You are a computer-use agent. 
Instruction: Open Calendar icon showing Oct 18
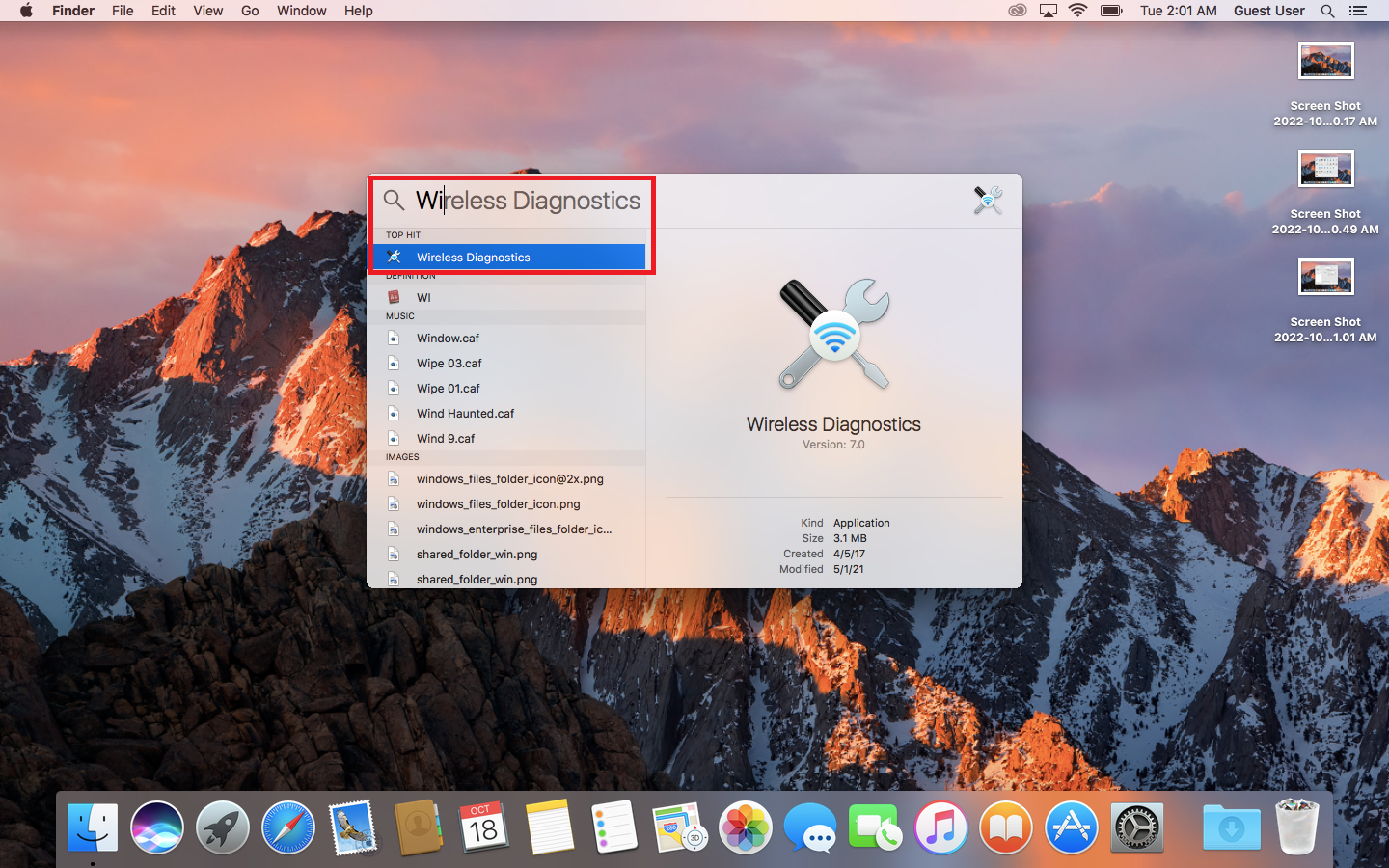[x=483, y=827]
